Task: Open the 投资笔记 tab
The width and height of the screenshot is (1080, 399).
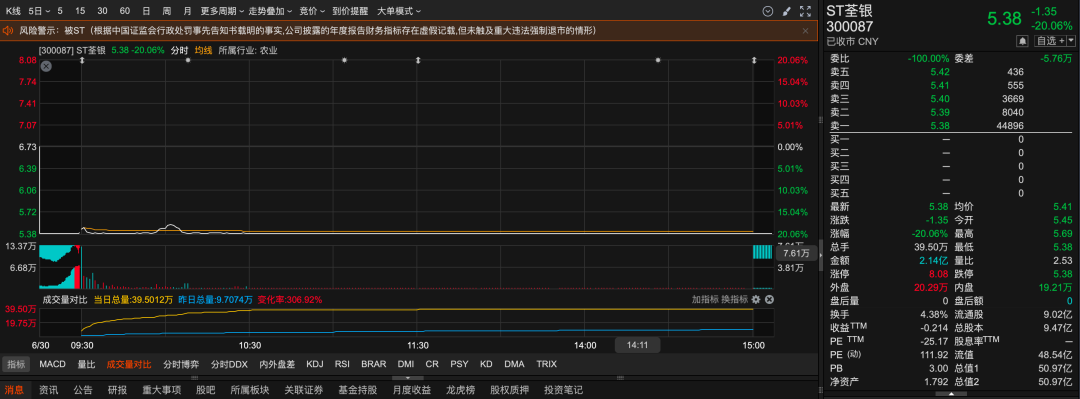Action: (563, 390)
